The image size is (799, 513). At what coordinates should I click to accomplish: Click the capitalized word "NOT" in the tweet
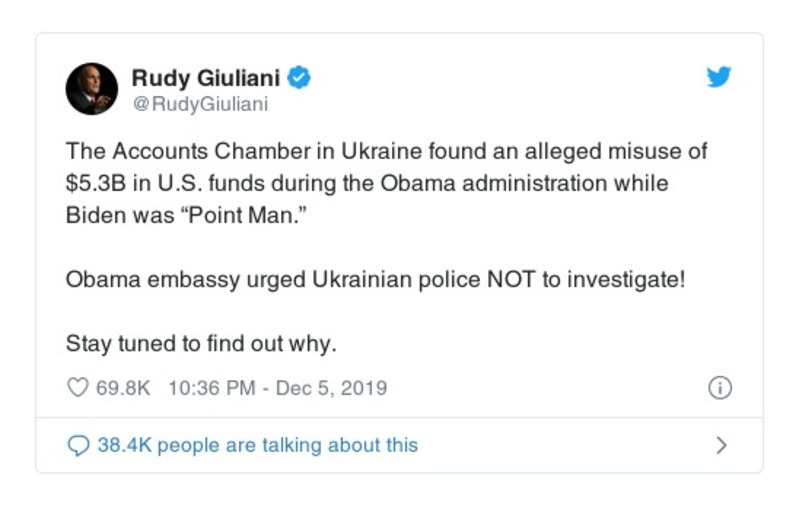511,280
